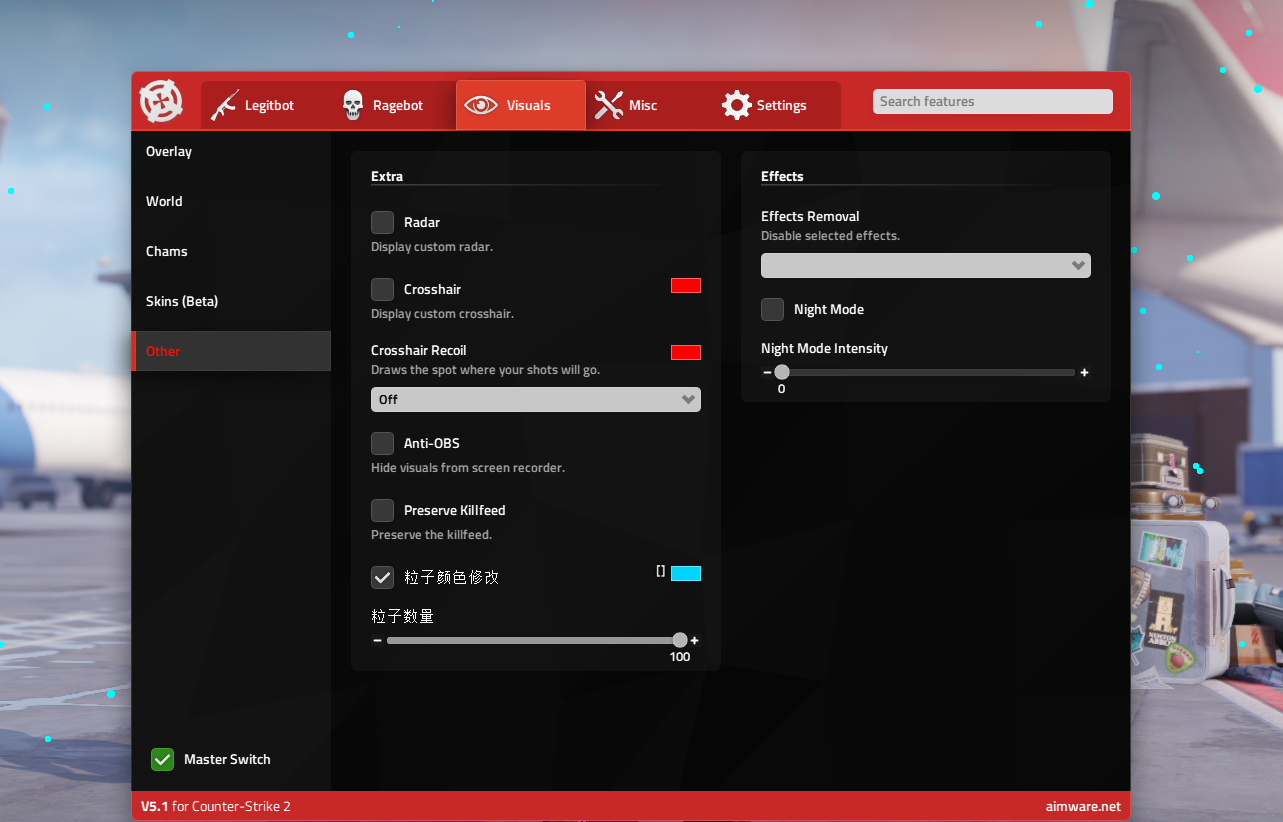Click the rifle icon on the Legitbot tab
This screenshot has height=822, width=1283.
(225, 105)
